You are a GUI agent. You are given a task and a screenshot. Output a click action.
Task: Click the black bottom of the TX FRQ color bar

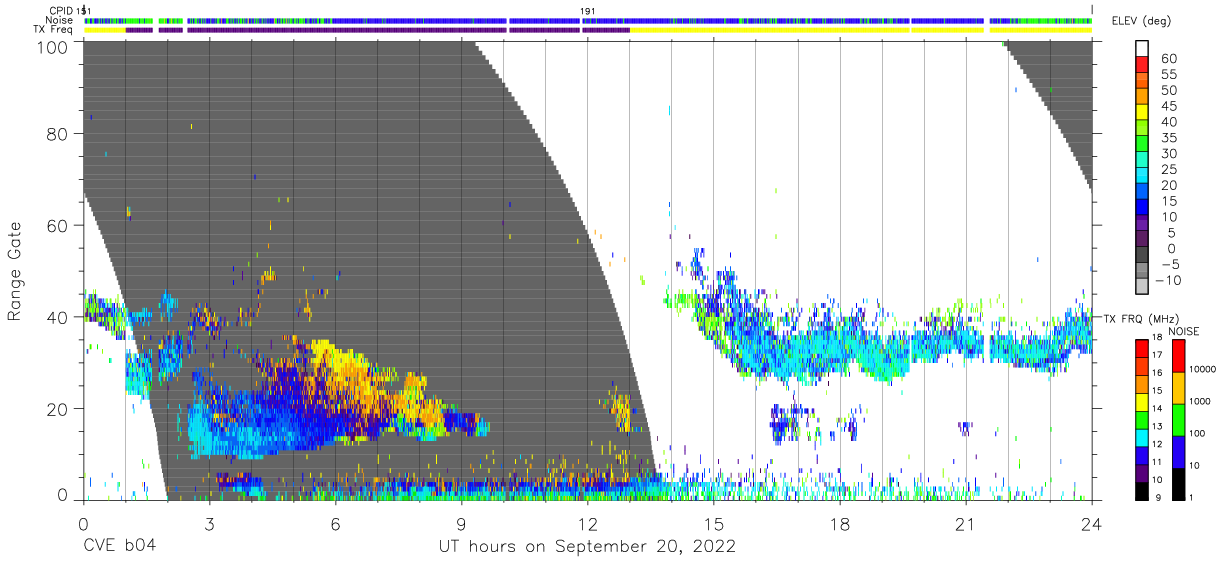click(x=1143, y=491)
